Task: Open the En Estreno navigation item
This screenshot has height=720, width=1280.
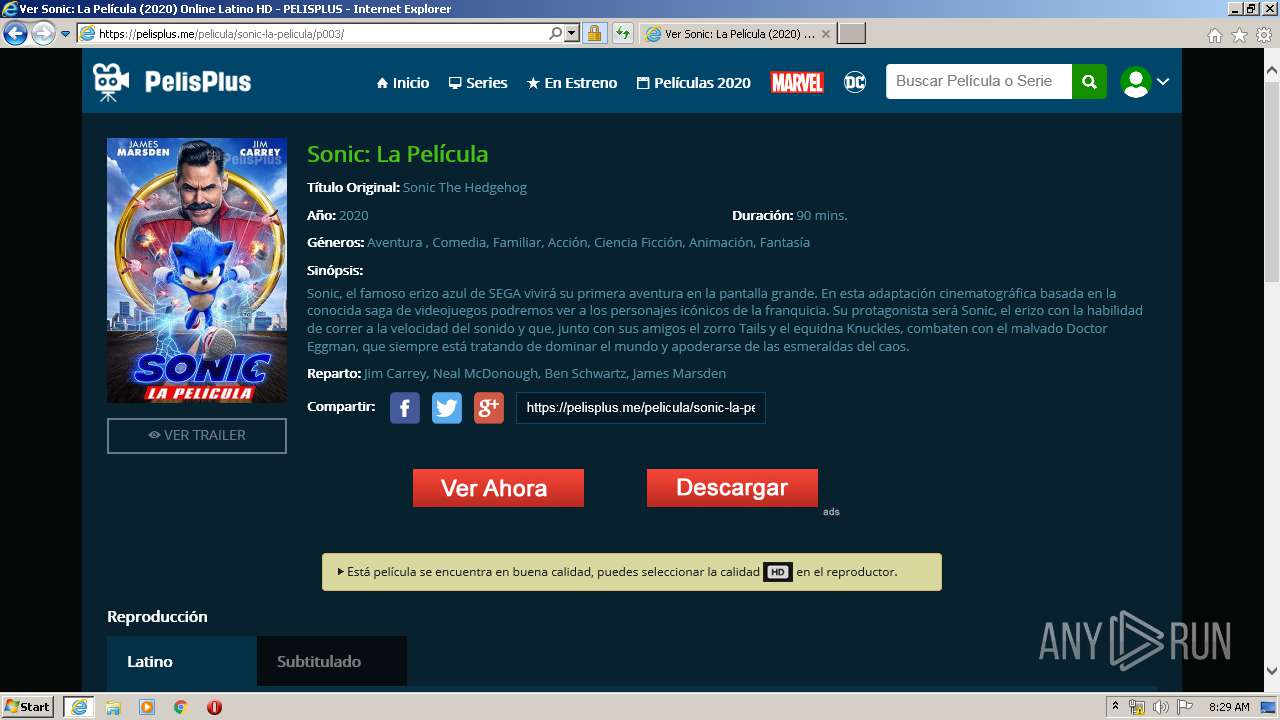Action: point(572,83)
